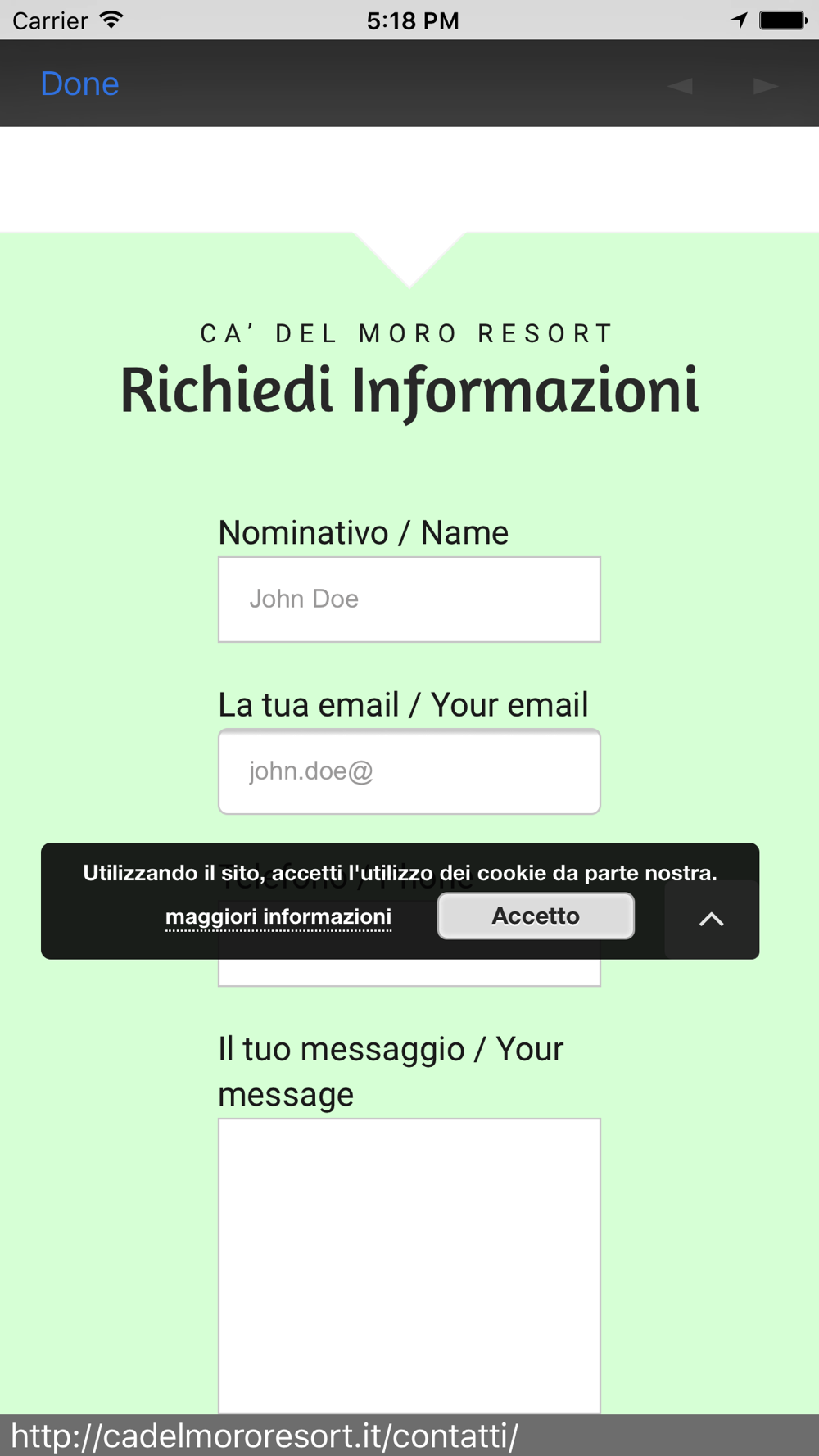819x1456 pixels.
Task: Focus the email field showing john.doe@
Action: pyautogui.click(x=409, y=771)
